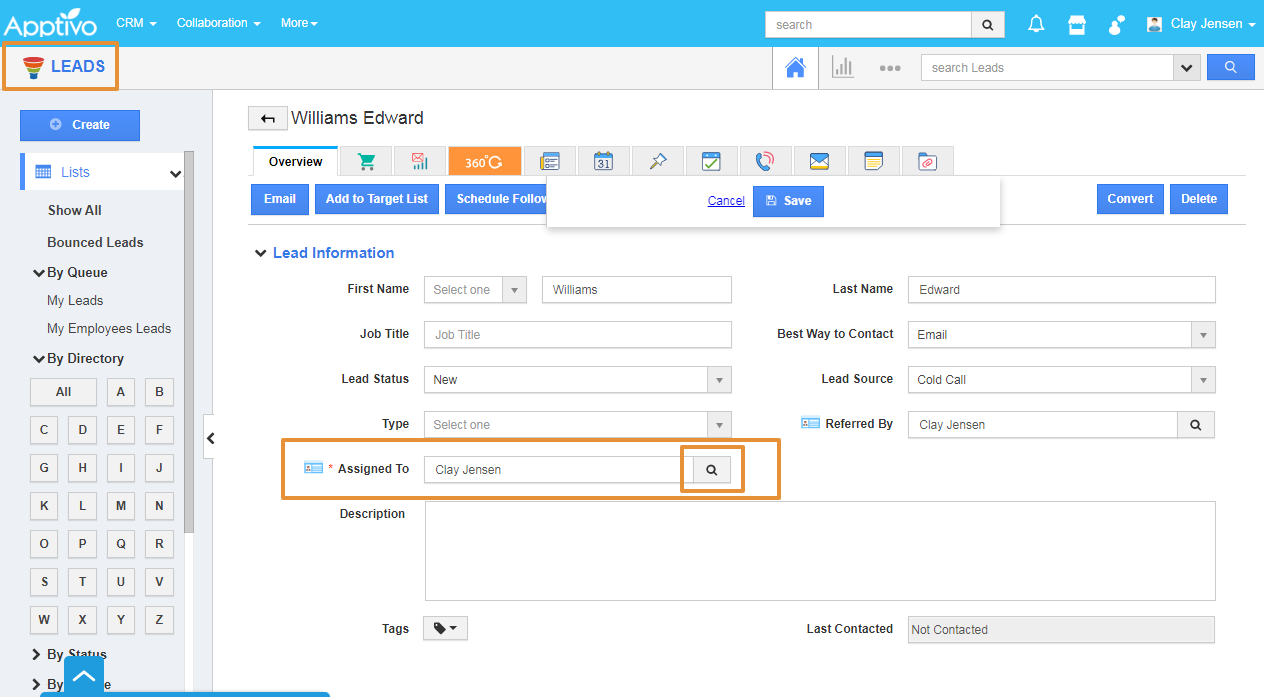
Task: Open Bounced Leads list
Action: click(95, 243)
